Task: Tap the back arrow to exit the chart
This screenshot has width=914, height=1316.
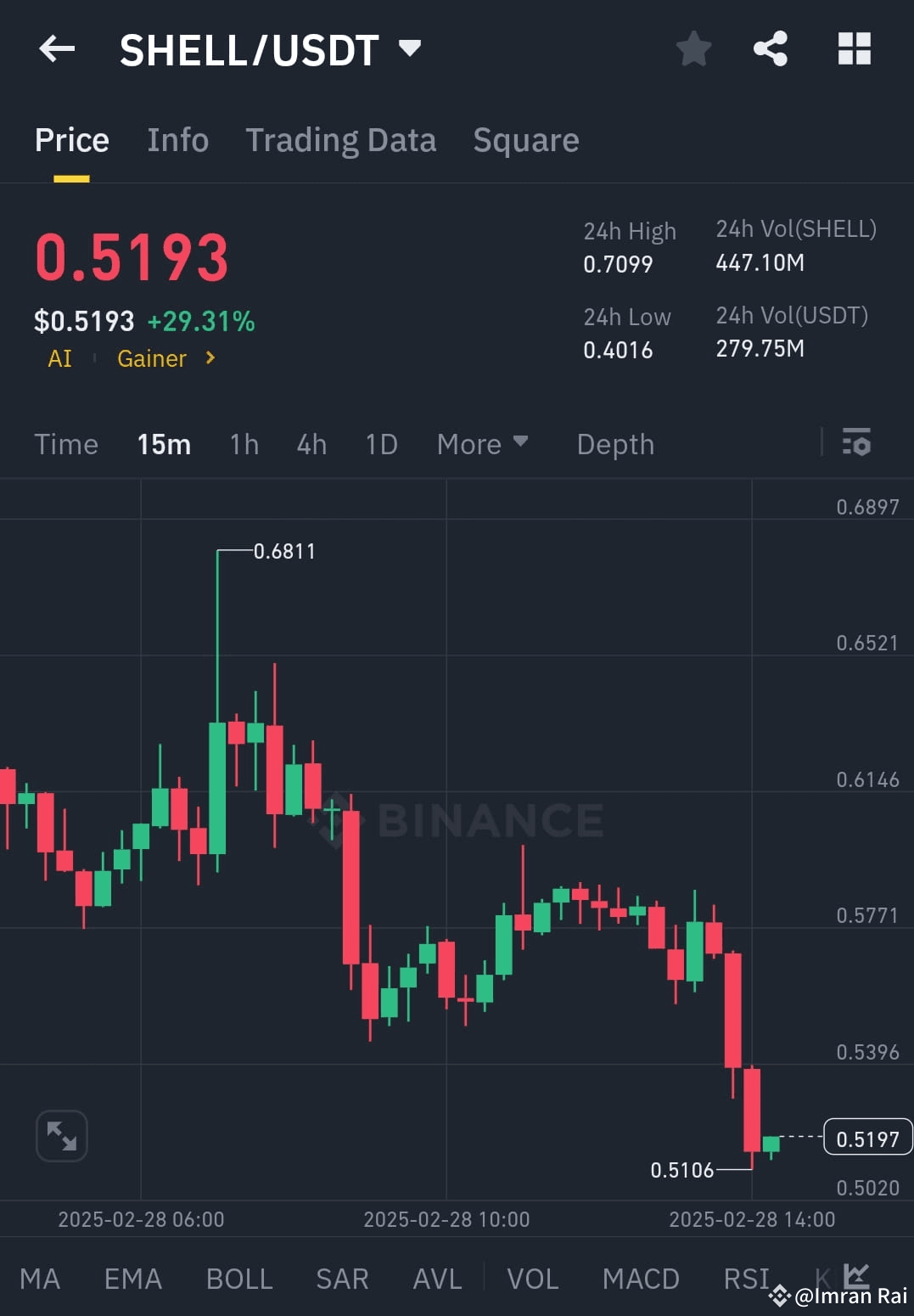Action: click(x=56, y=48)
